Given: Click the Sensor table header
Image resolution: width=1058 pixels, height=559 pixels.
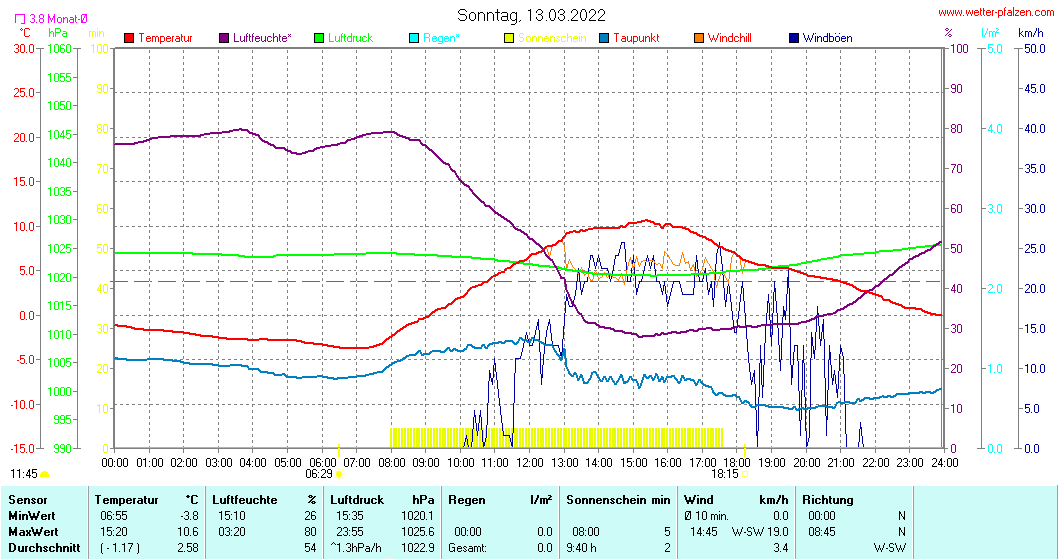Looking at the screenshot, I should tap(28, 500).
